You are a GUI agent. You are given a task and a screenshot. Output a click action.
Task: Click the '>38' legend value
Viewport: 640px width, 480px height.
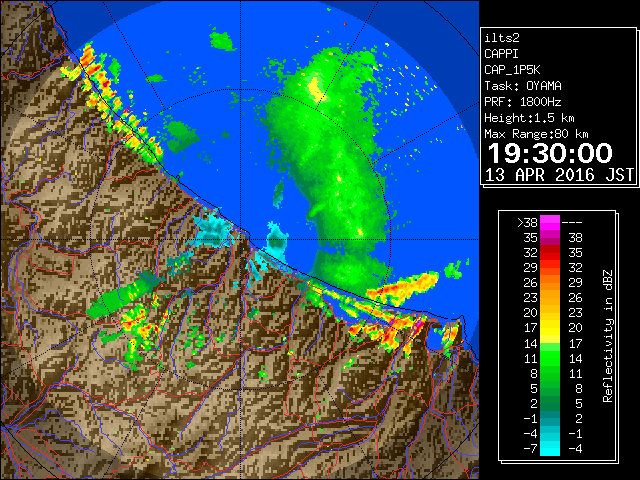coord(527,223)
